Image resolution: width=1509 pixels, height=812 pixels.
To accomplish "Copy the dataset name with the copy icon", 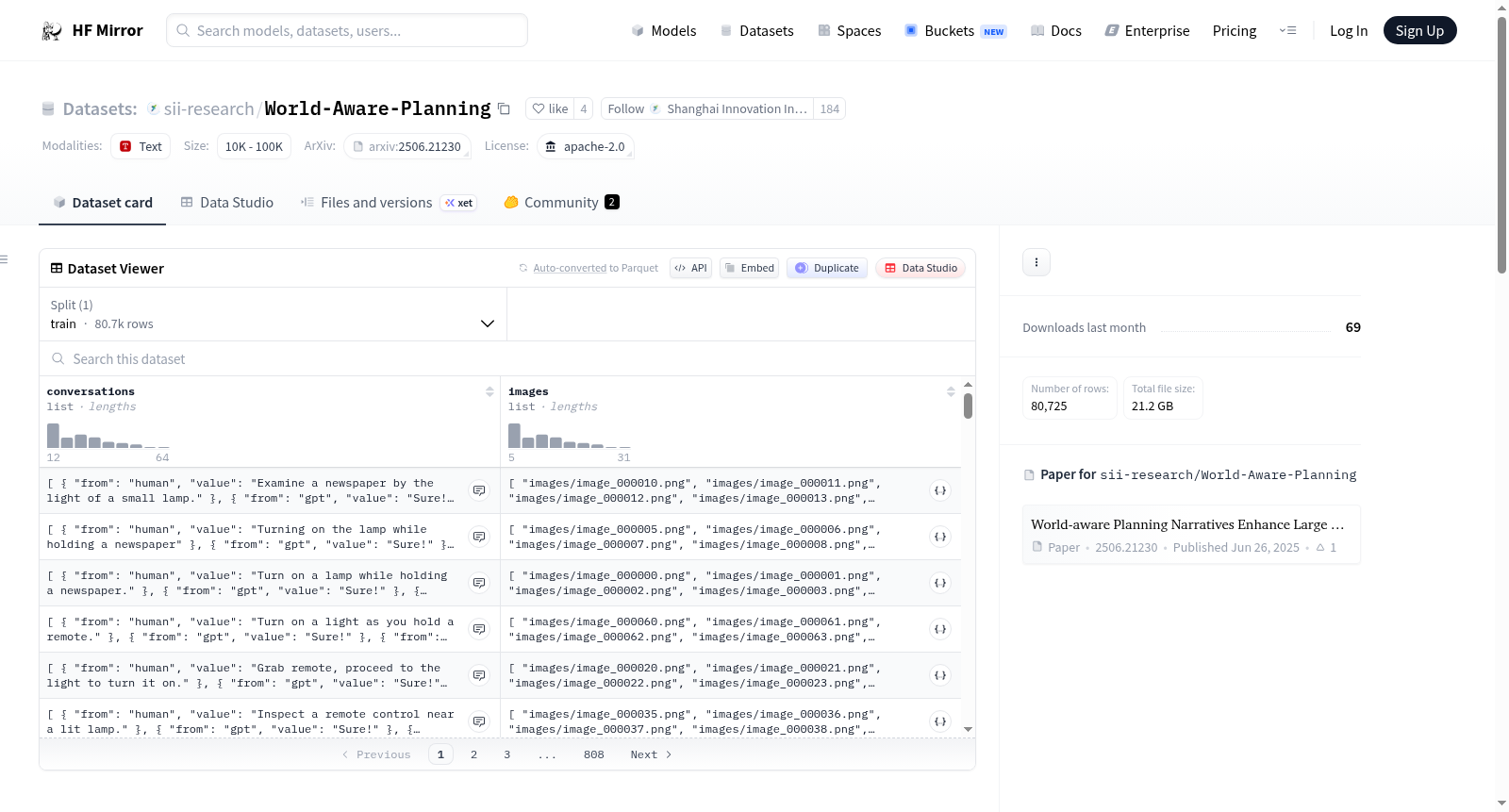I will pos(504,109).
